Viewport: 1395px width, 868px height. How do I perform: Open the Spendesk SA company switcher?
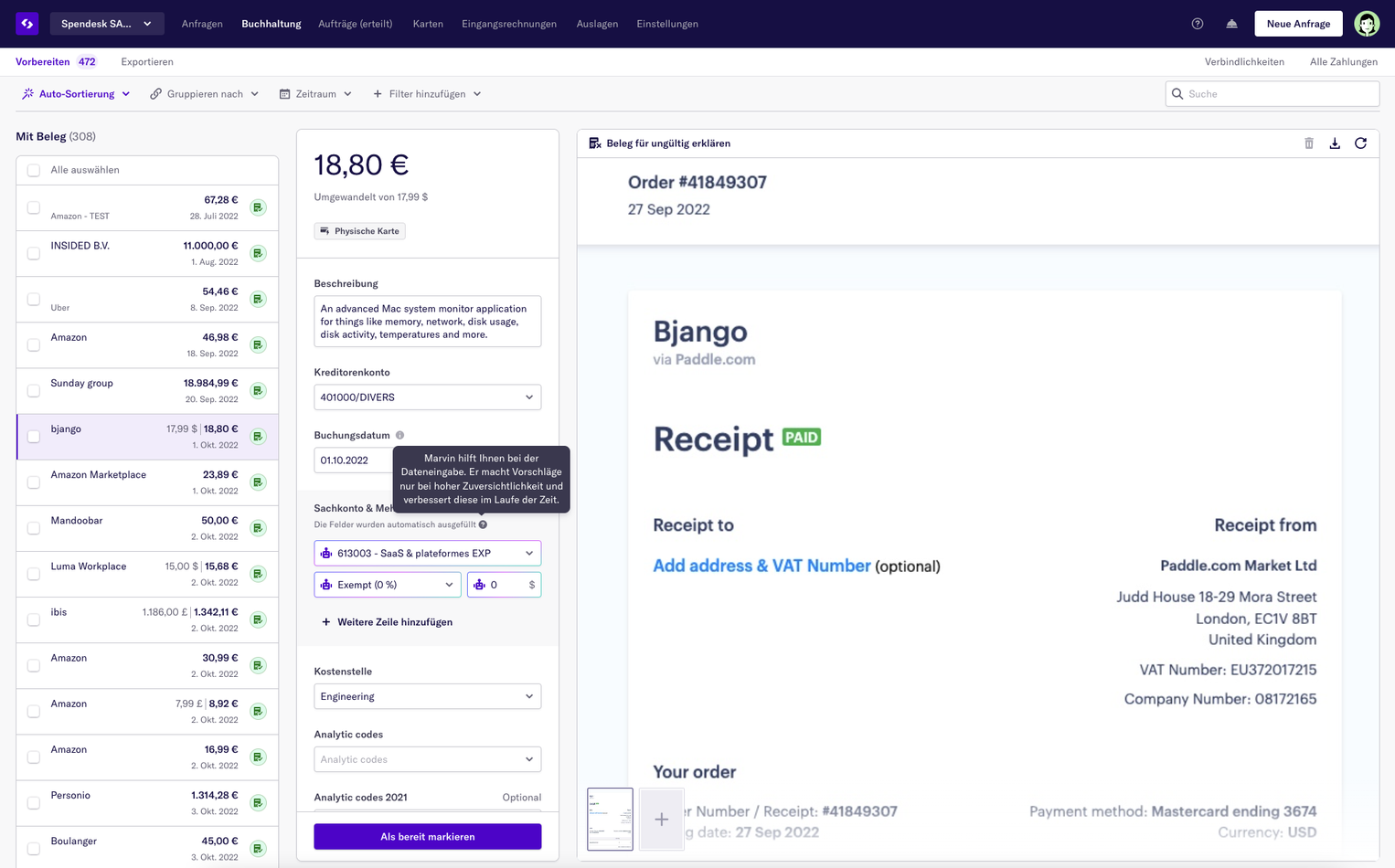pos(107,24)
